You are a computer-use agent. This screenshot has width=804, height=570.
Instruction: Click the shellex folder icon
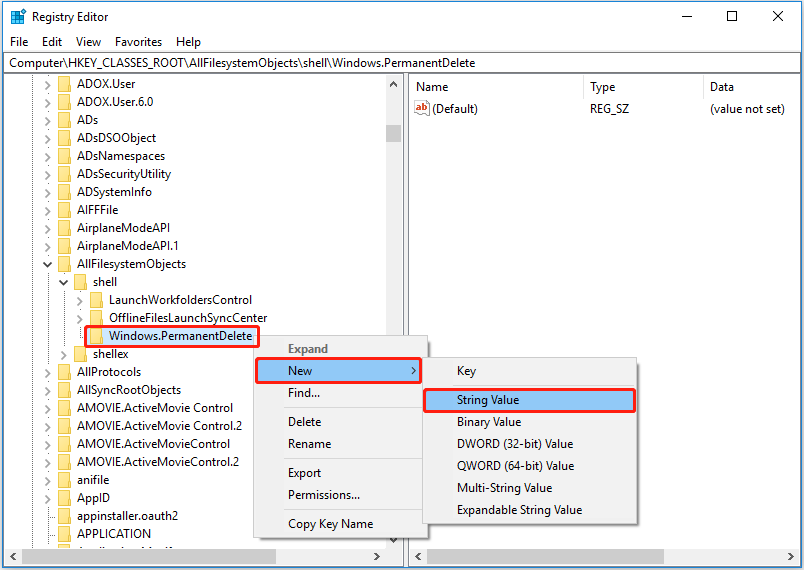pyautogui.click(x=80, y=354)
